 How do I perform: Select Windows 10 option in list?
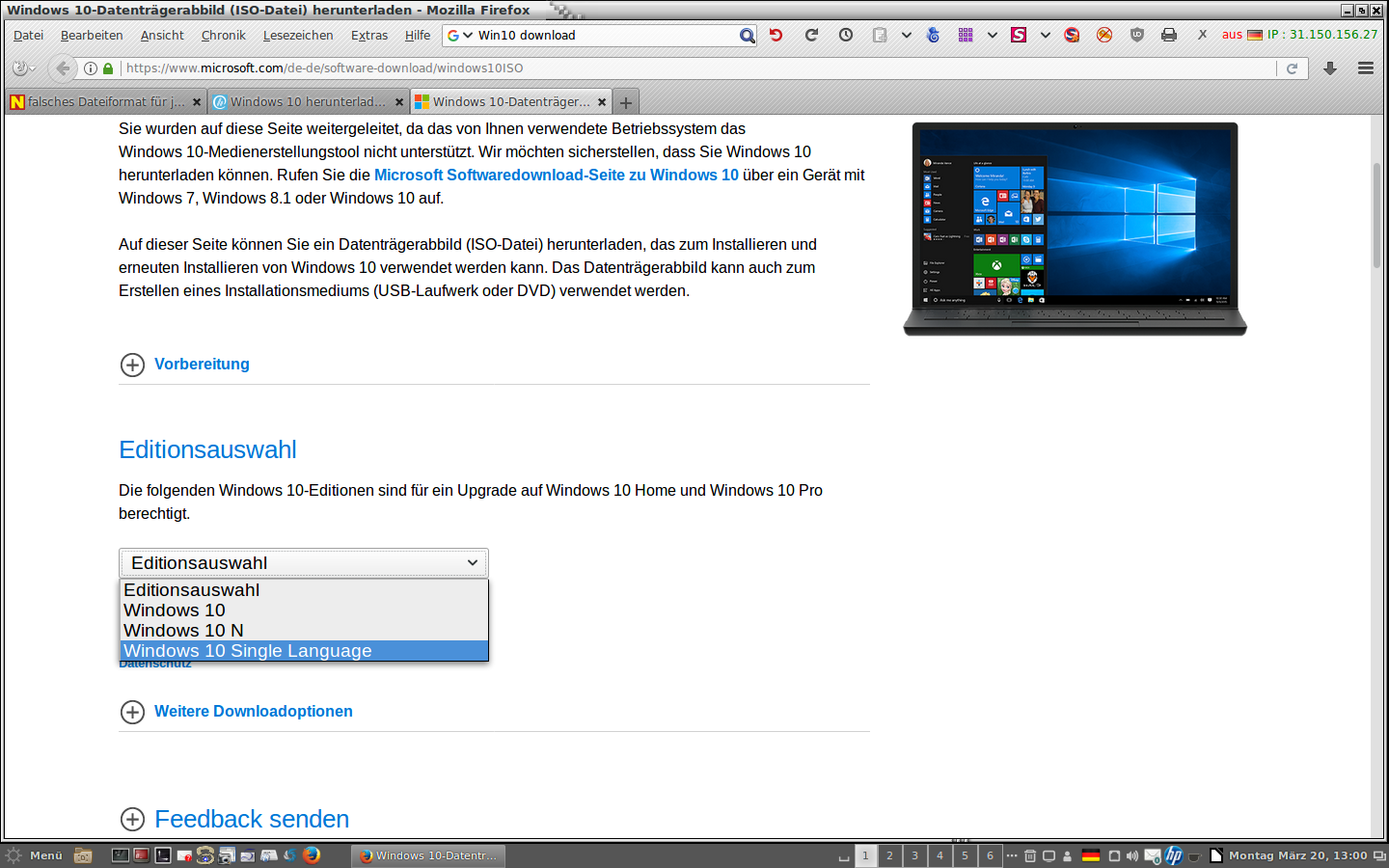(x=304, y=610)
